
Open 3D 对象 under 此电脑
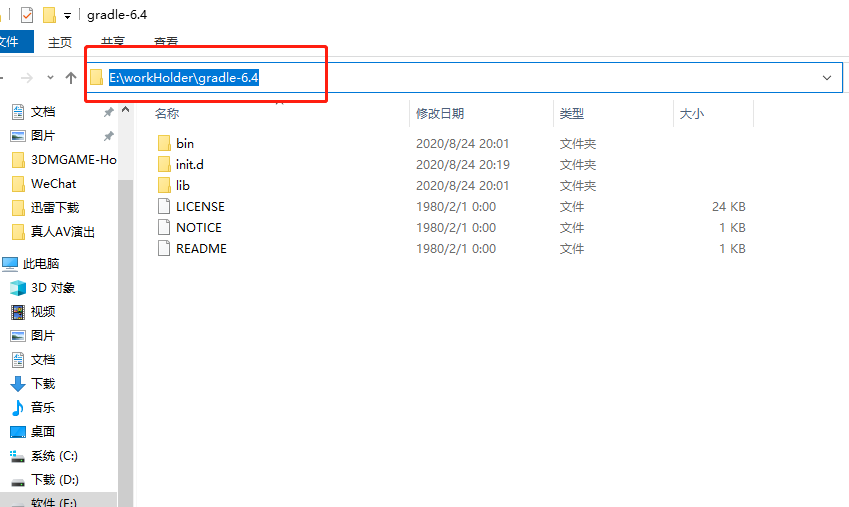click(x=53, y=288)
